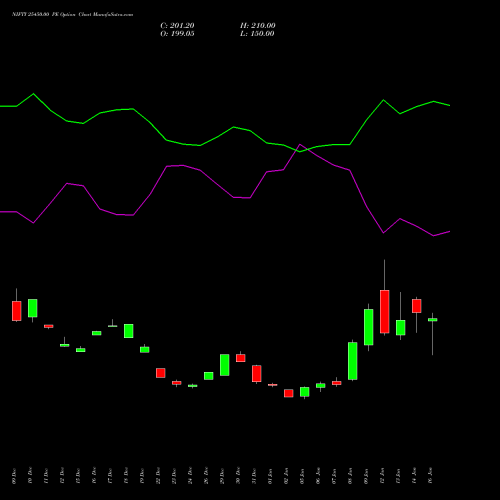Screen dimensions: 500x500
Task: Click the green candle for 10 Dec
Action: (32, 308)
